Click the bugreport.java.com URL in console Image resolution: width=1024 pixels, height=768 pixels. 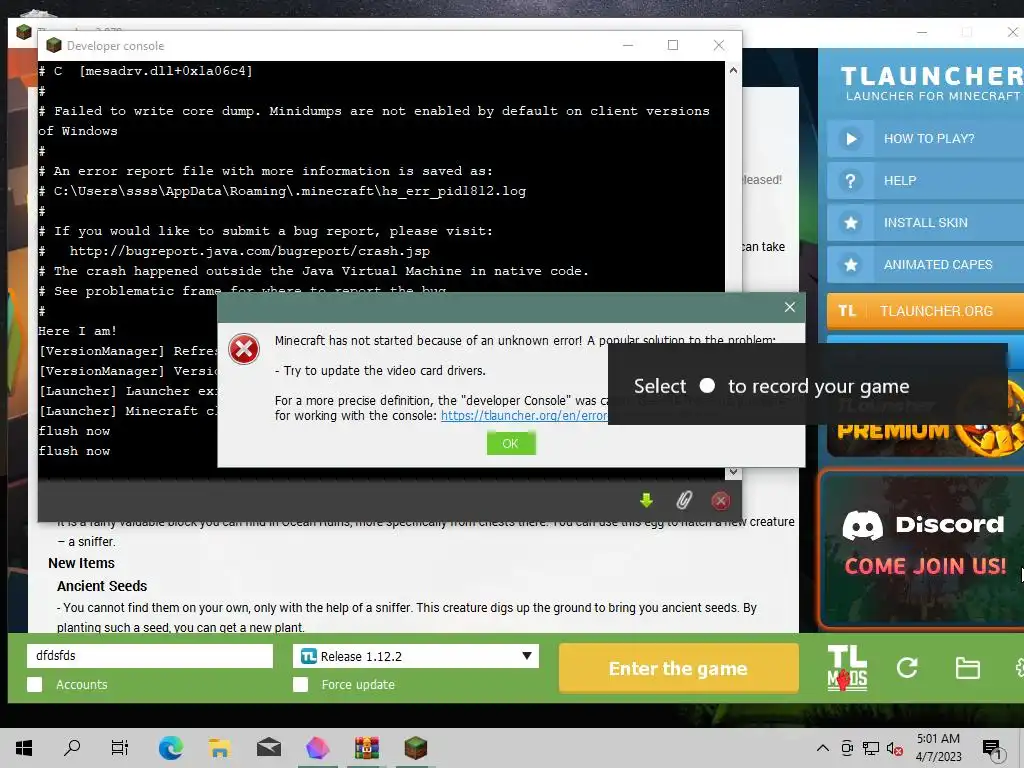tap(249, 251)
